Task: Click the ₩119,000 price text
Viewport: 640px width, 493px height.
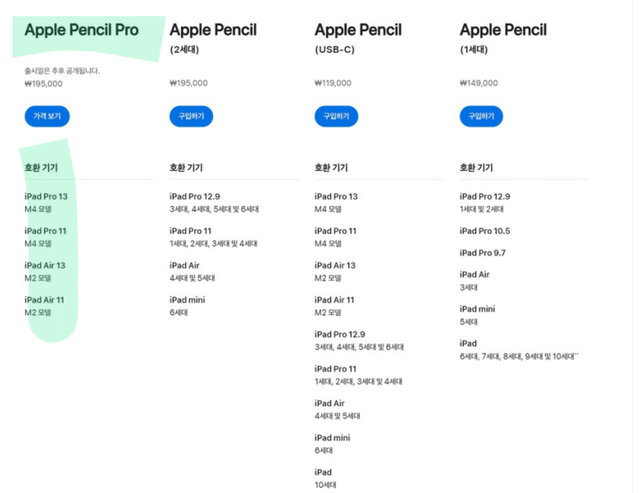Action: (x=333, y=84)
